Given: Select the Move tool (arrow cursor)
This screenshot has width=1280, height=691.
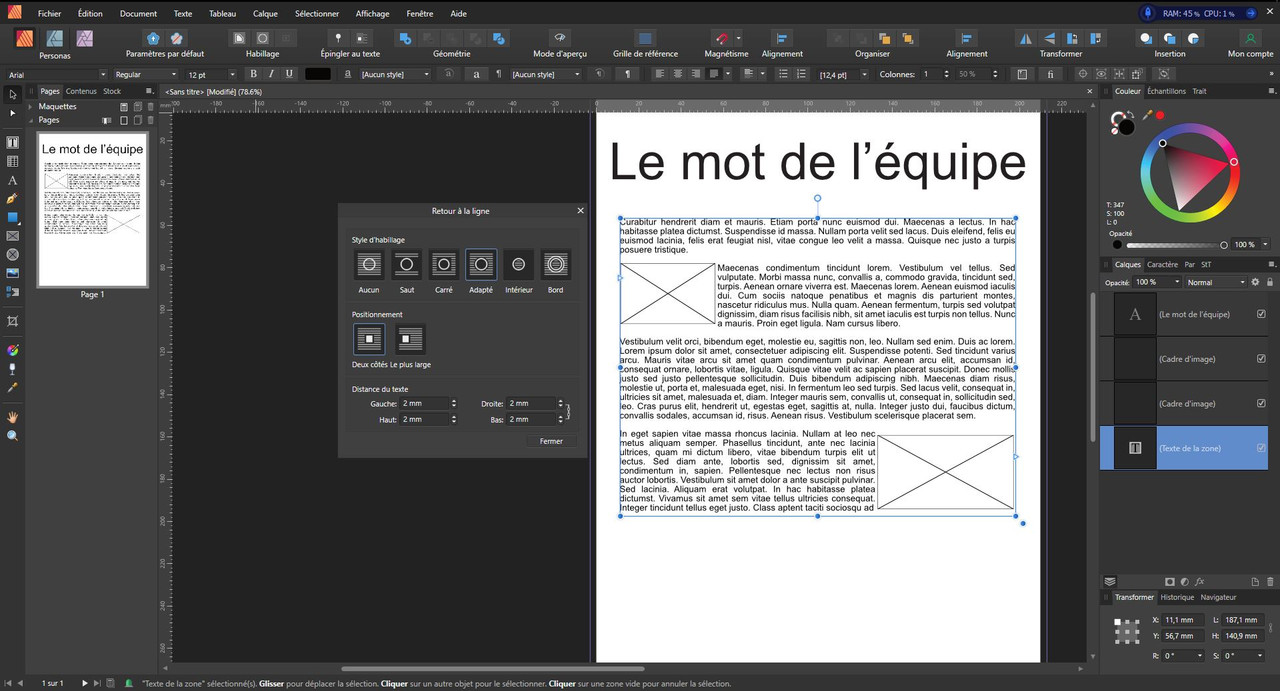Looking at the screenshot, I should 12,94.
